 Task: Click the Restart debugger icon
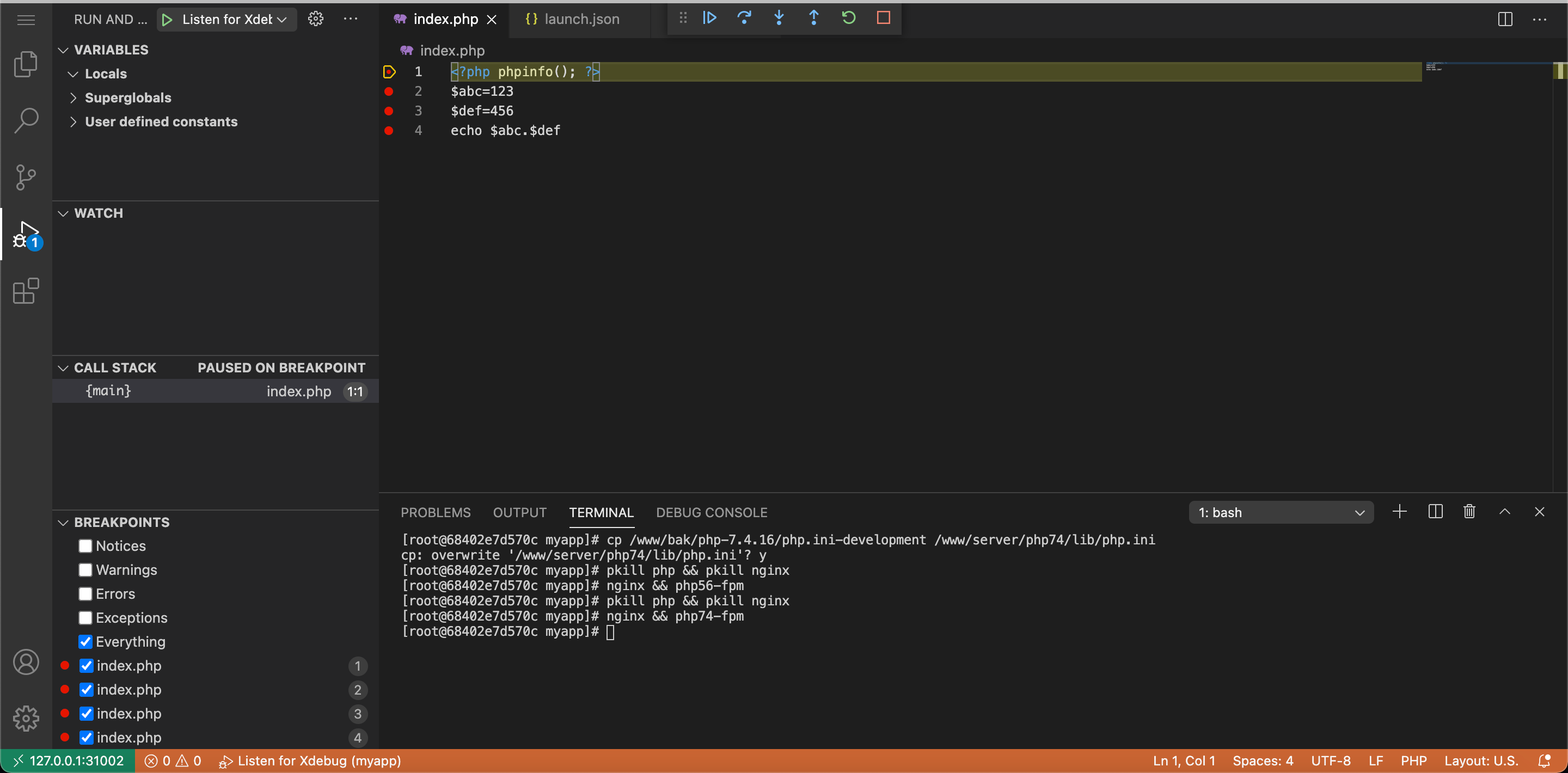coord(849,18)
